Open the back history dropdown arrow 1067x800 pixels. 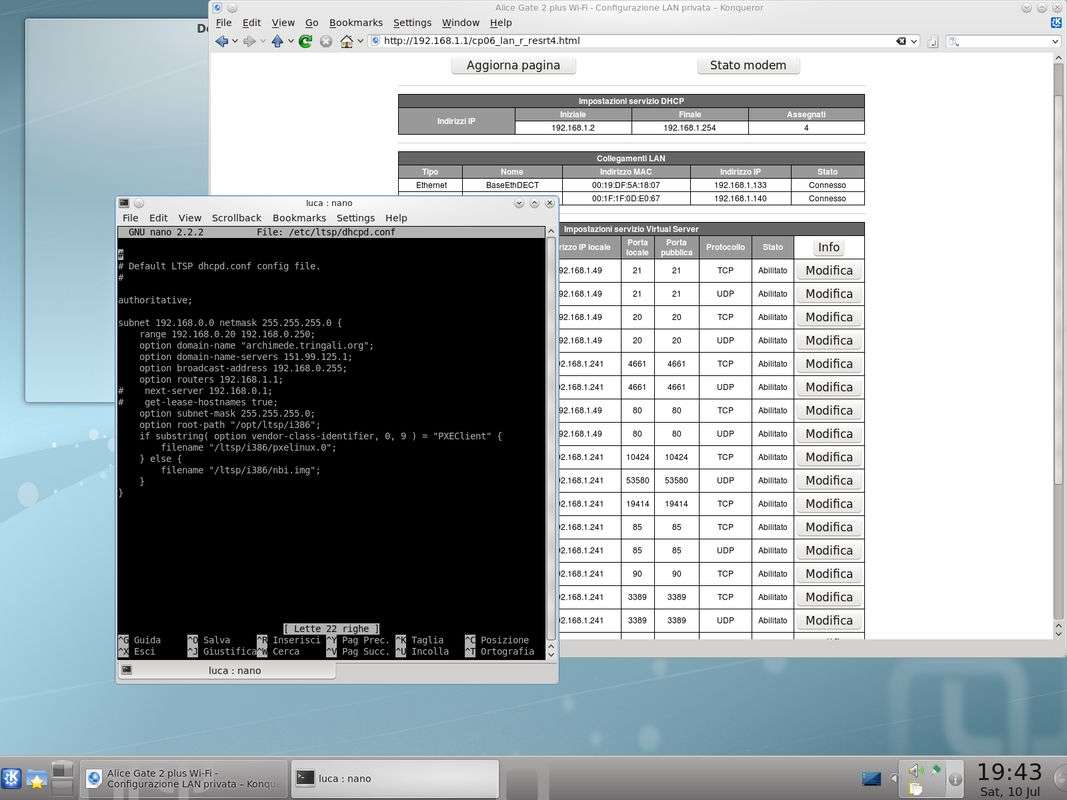coord(235,41)
